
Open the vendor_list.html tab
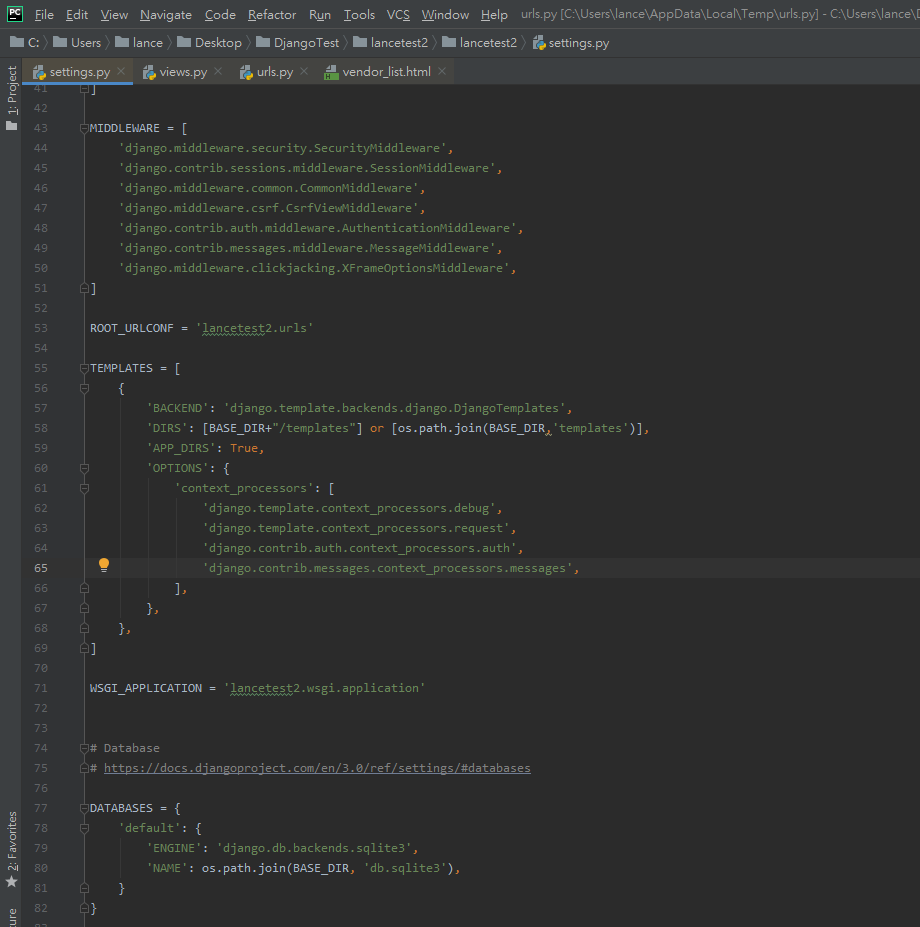click(386, 72)
